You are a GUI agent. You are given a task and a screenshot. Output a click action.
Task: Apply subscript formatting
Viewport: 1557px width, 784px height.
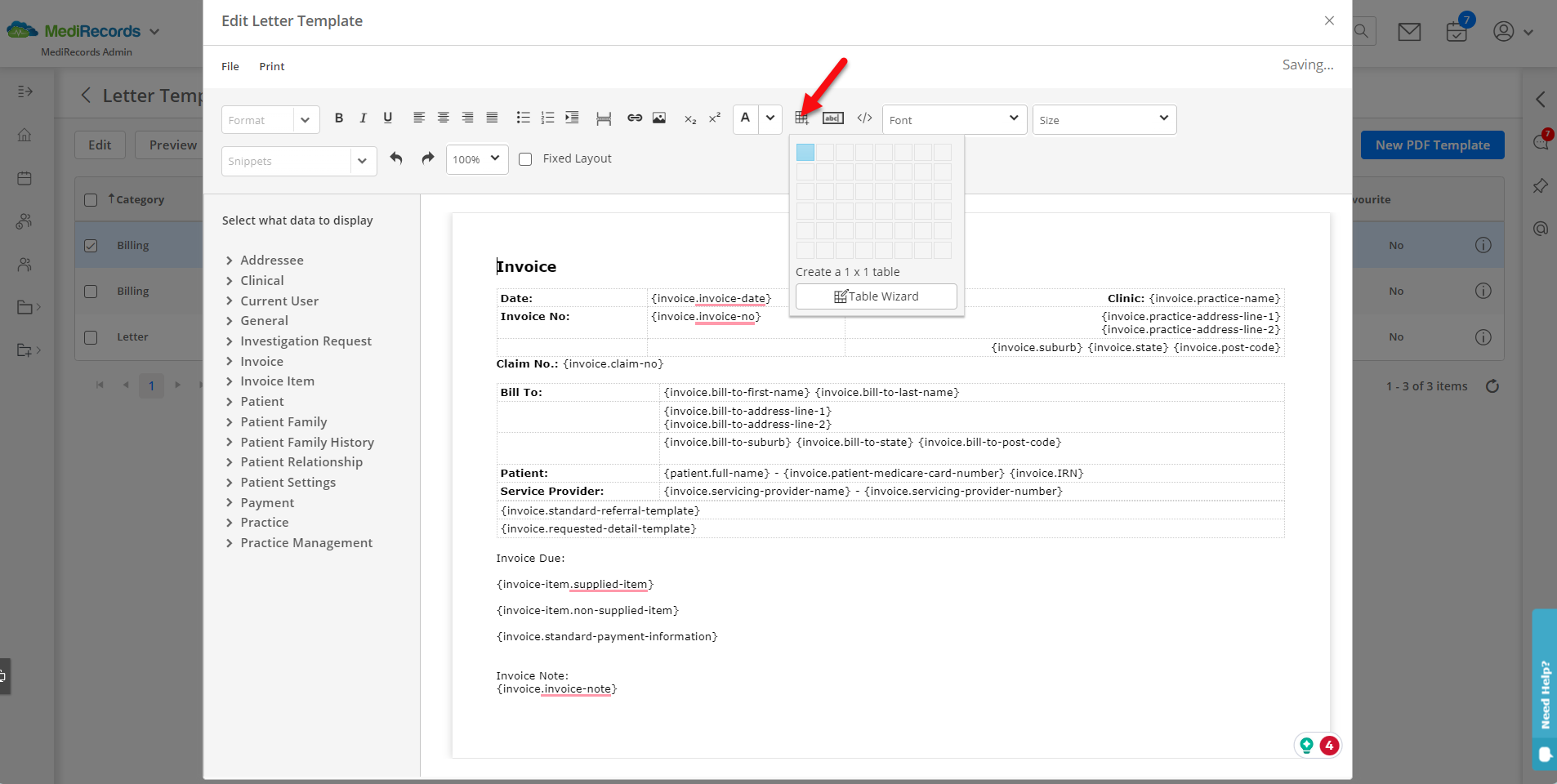pyautogui.click(x=690, y=119)
